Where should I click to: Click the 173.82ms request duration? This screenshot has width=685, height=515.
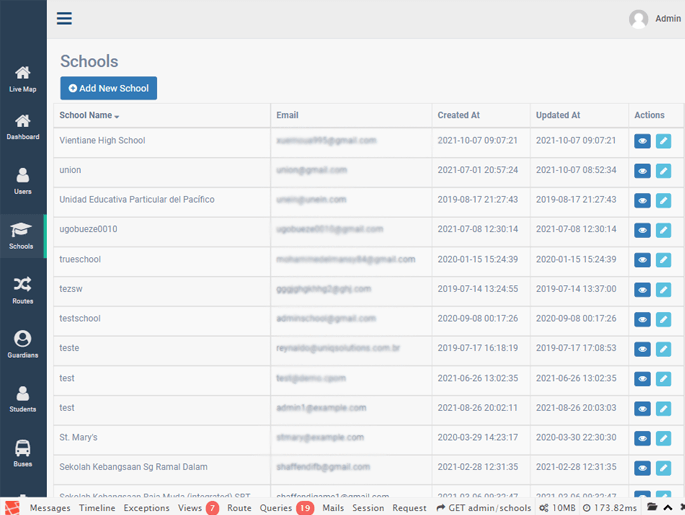click(x=609, y=508)
